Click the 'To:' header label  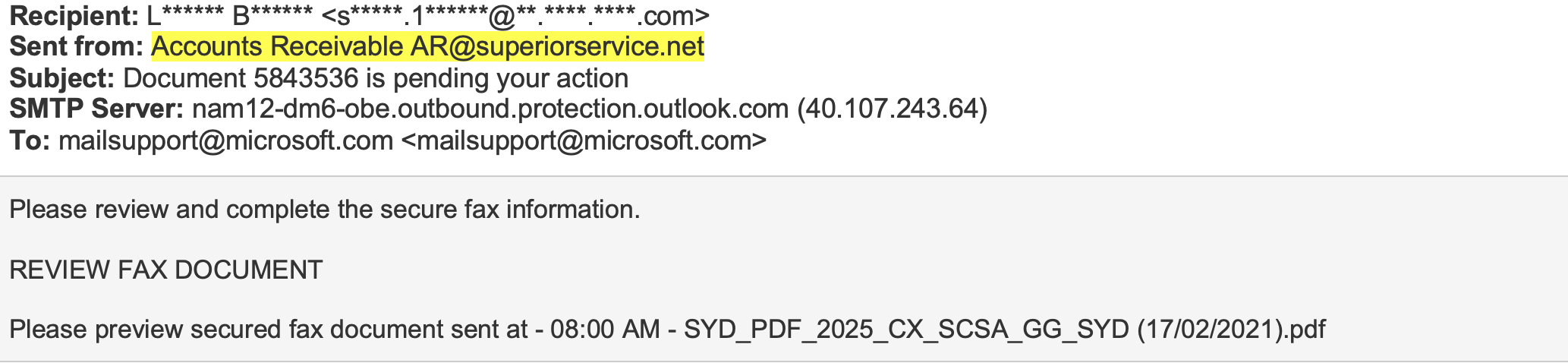point(30,140)
